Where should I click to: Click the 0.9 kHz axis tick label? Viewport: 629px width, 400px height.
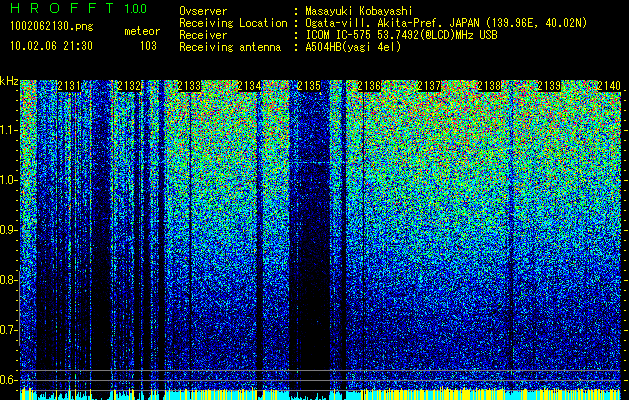tap(9, 230)
